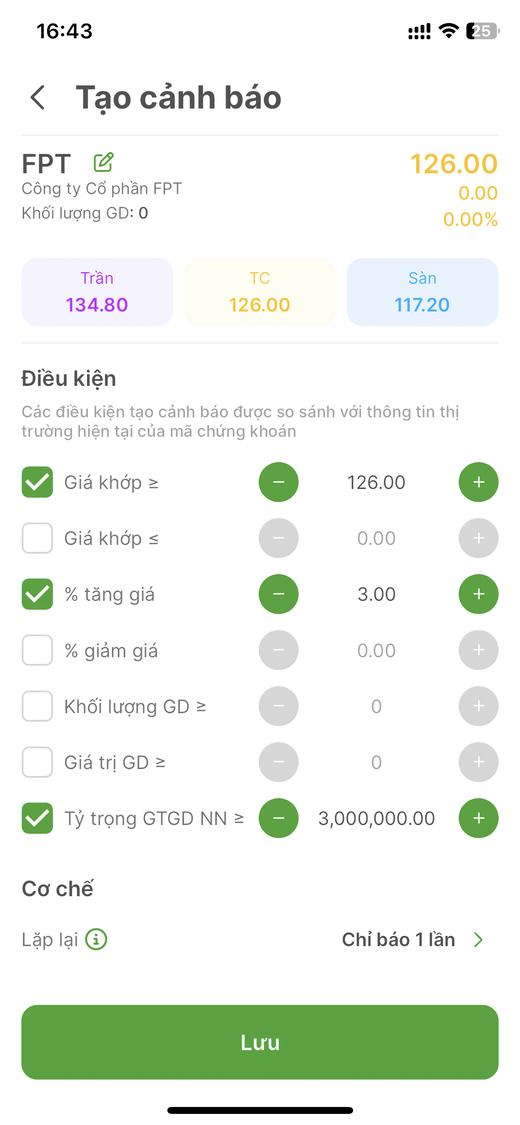The image size is (520, 1125).
Task: Increase % tăng giá with plus button
Action: pyautogui.click(x=478, y=594)
